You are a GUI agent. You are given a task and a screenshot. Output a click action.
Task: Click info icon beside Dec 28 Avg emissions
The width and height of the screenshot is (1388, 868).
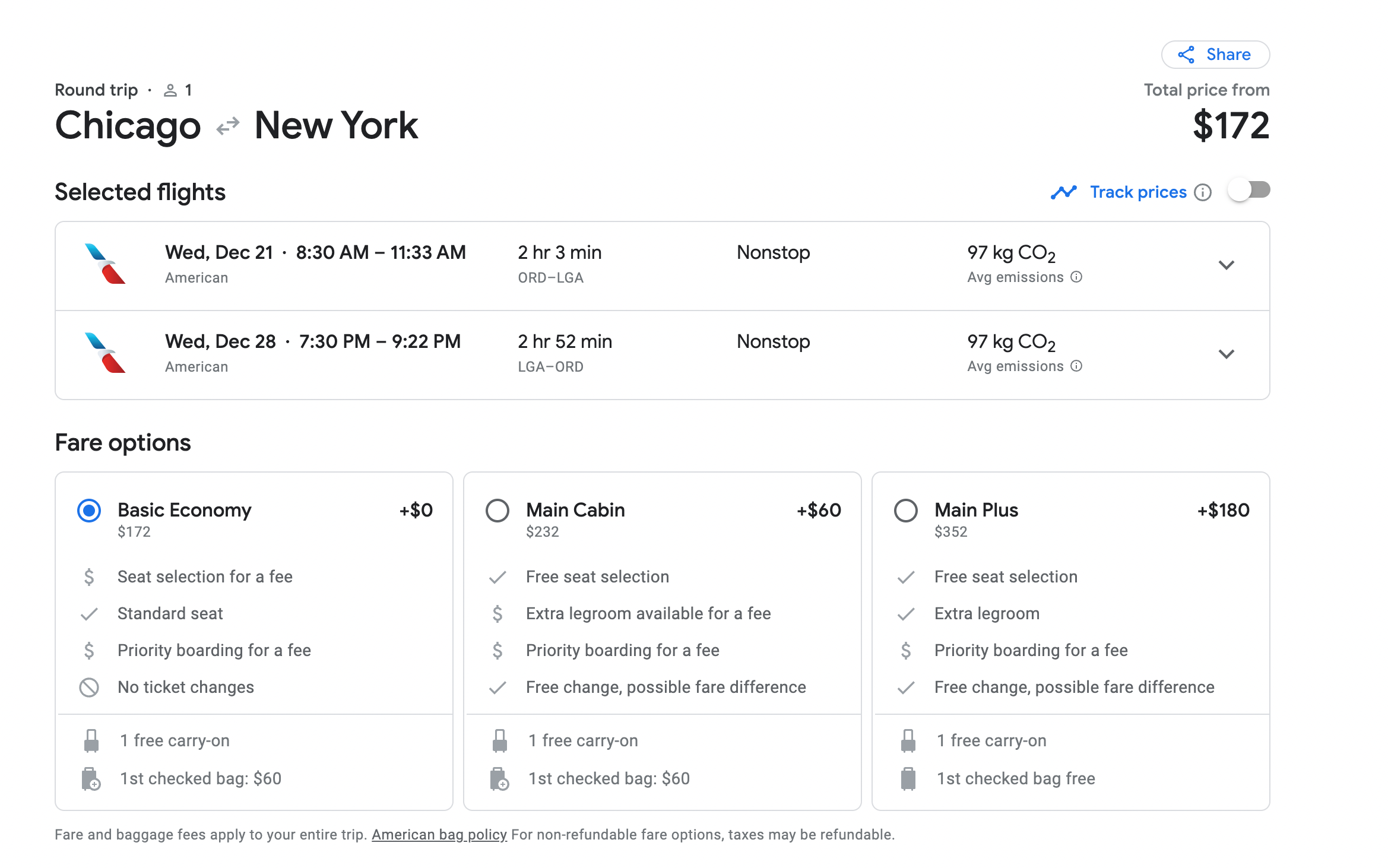point(1076,366)
